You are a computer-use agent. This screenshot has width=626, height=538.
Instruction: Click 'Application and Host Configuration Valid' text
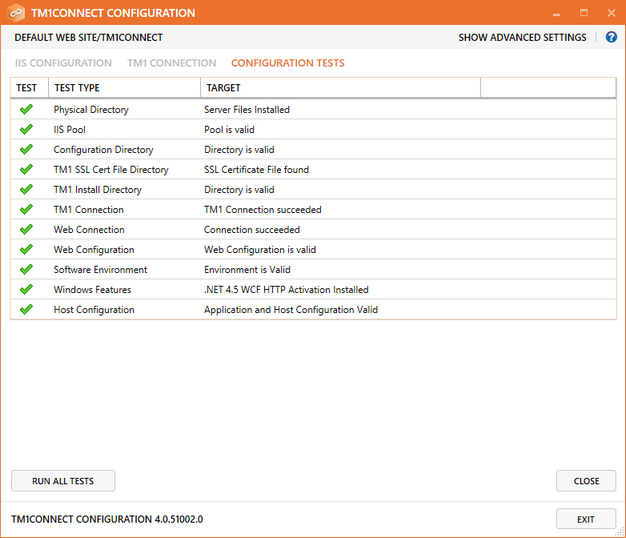[x=291, y=309]
